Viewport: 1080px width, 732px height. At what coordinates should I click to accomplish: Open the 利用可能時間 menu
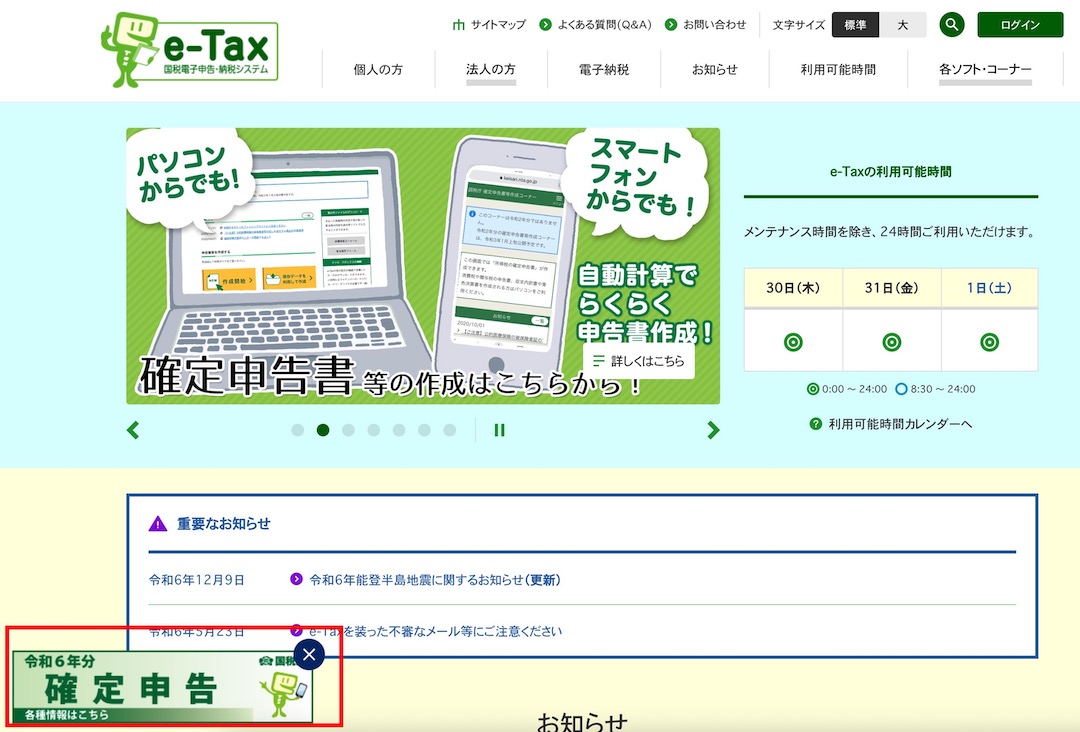[838, 69]
